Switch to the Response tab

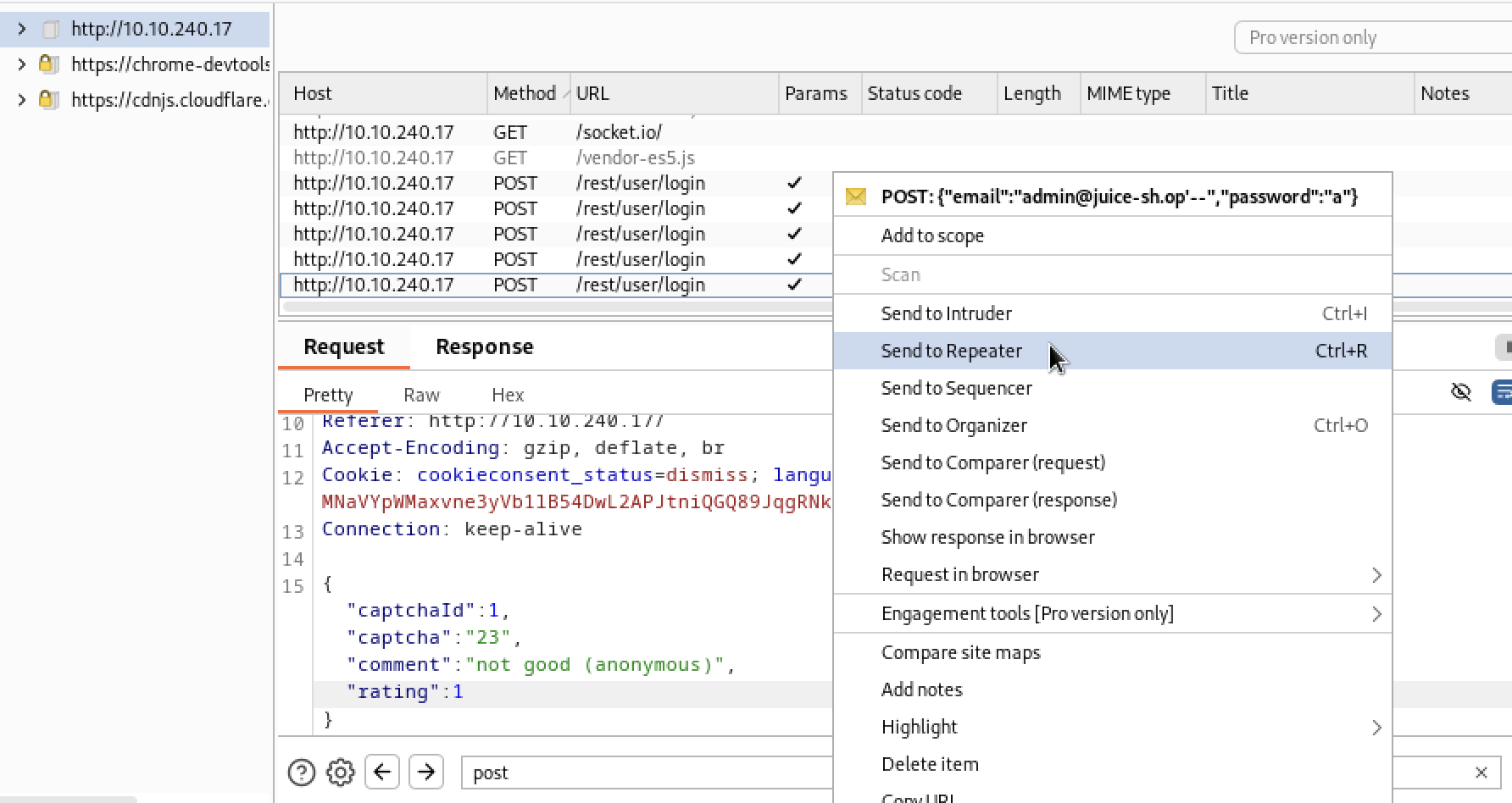click(x=484, y=346)
